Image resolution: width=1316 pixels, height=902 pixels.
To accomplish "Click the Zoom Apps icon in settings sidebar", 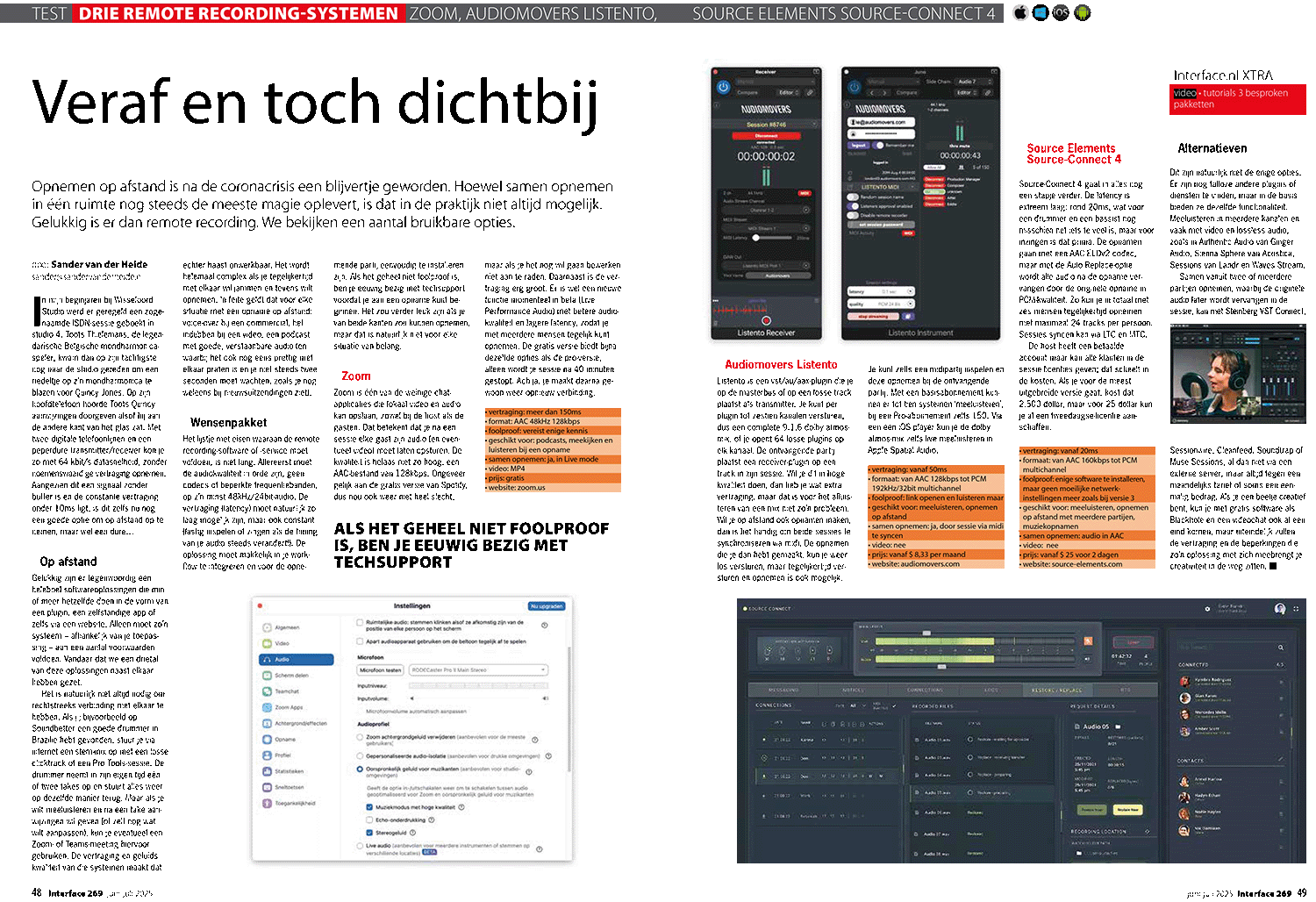I will 268,707.
